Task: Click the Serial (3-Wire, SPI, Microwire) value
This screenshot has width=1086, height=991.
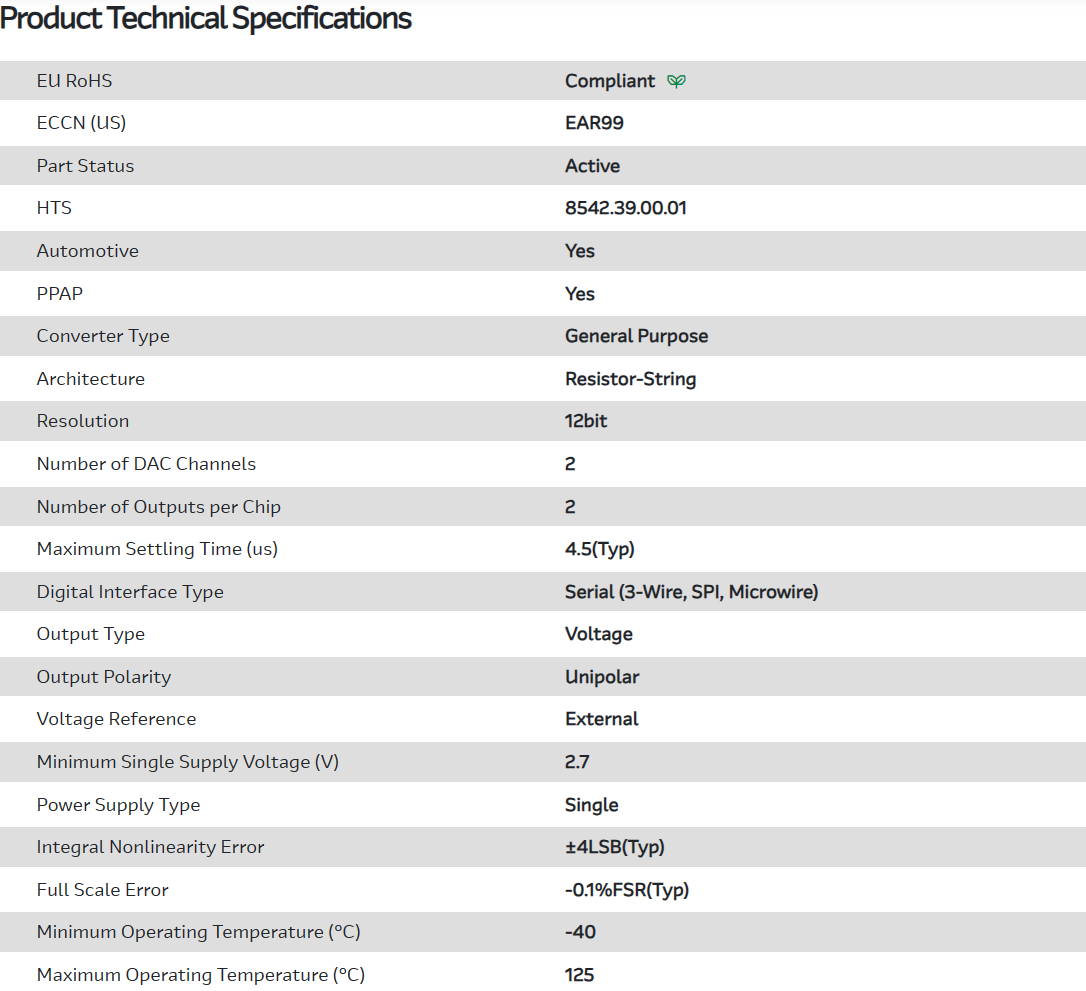Action: tap(691, 592)
